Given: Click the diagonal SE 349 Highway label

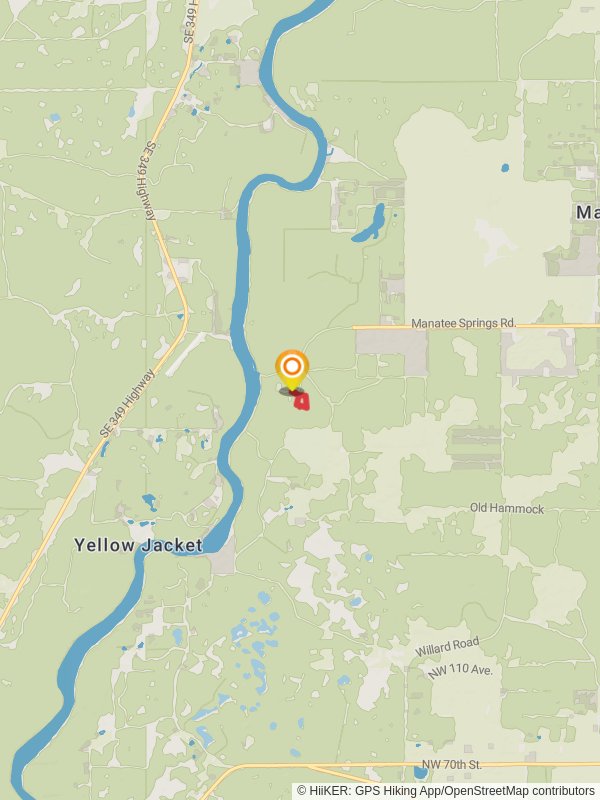Looking at the screenshot, I should point(127,403).
